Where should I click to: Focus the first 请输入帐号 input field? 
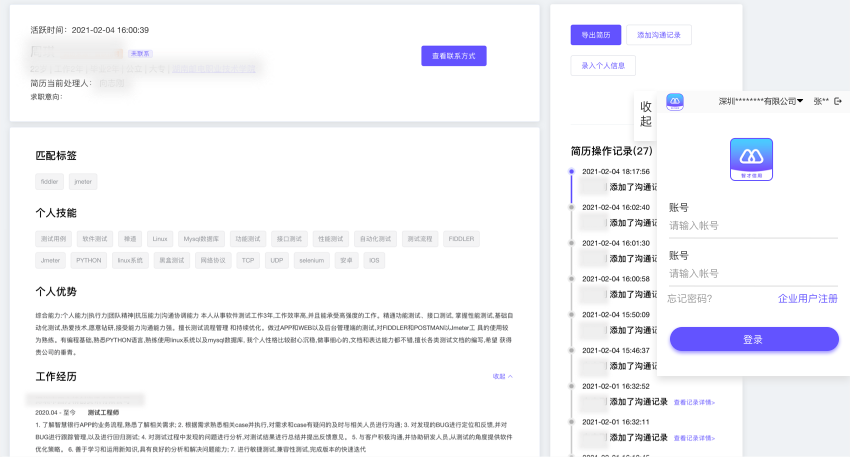point(752,226)
